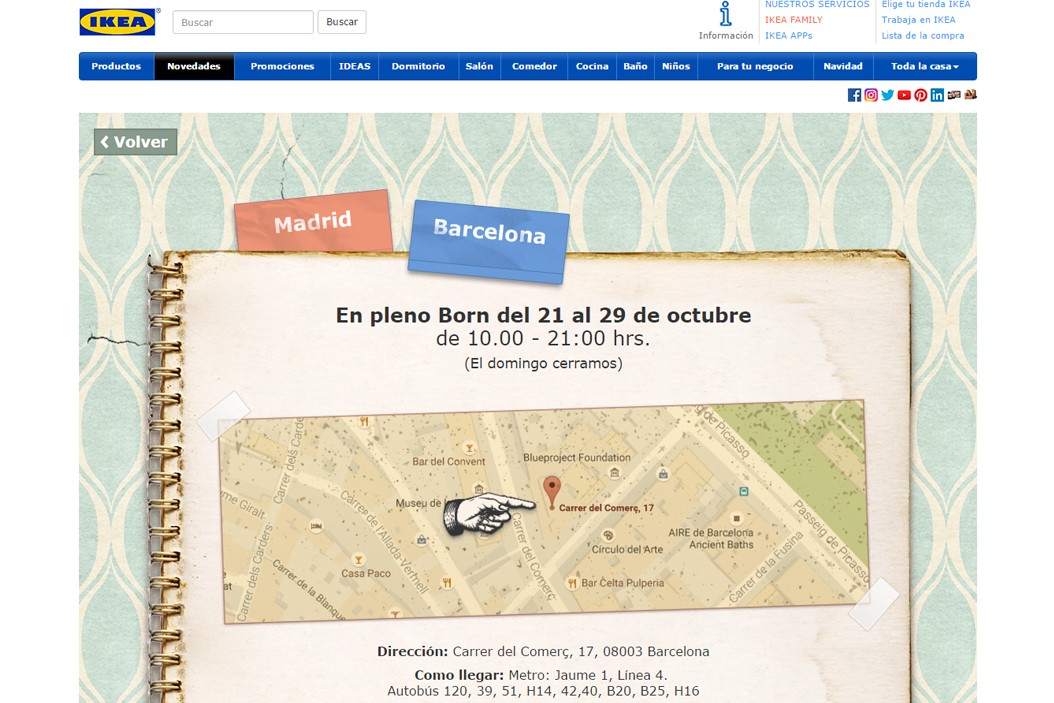
Task: Click Carrer del Comerç, 17 map label
Action: click(606, 508)
